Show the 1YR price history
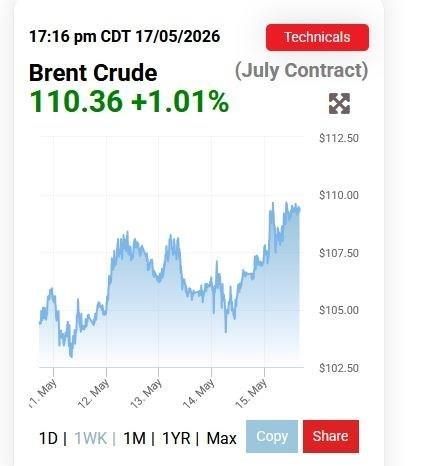The width and height of the screenshot is (429, 466). click(x=176, y=438)
